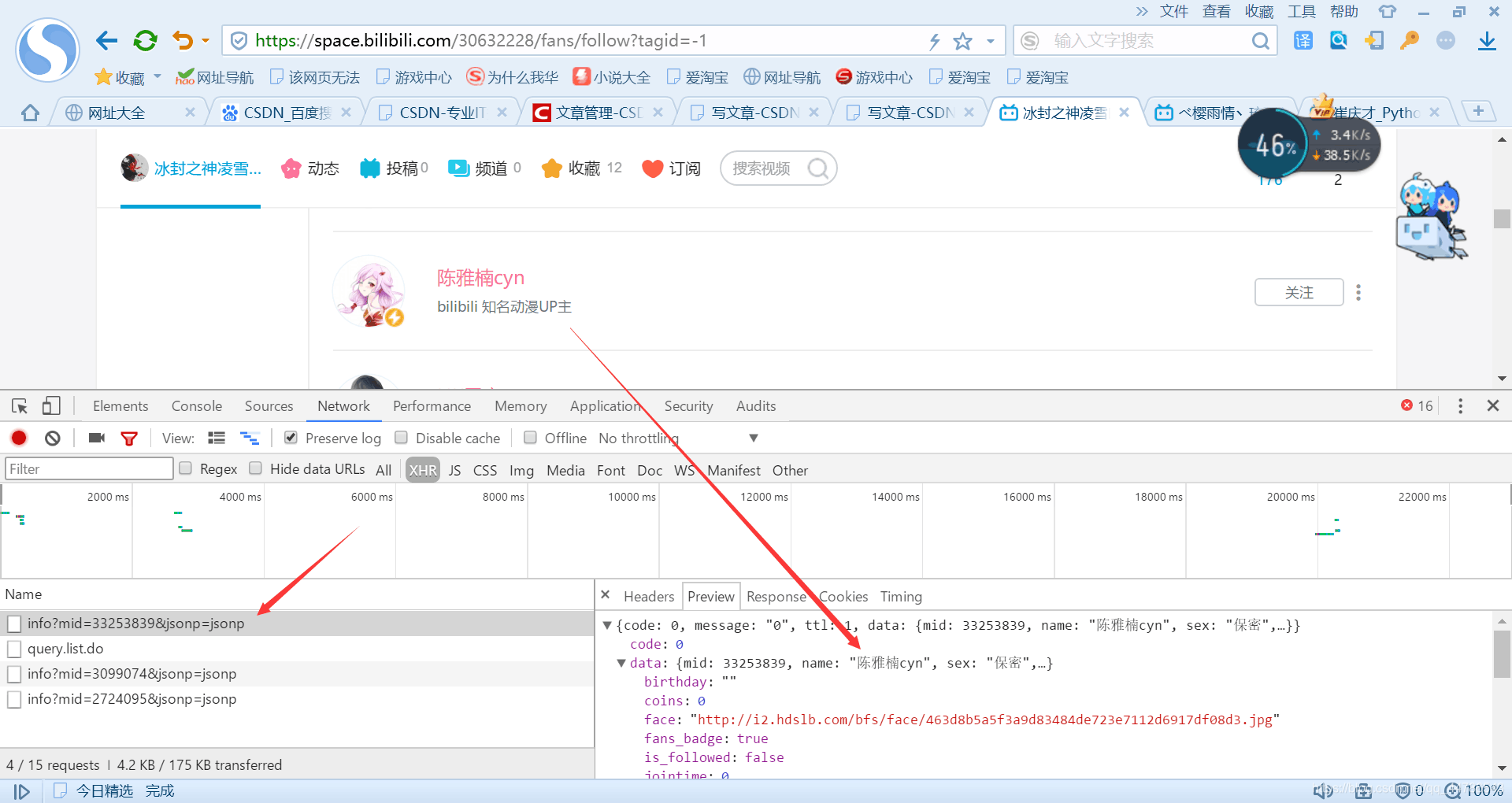The height and width of the screenshot is (803, 1512).
Task: Click the capture screenshots camera icon
Action: coord(97,438)
